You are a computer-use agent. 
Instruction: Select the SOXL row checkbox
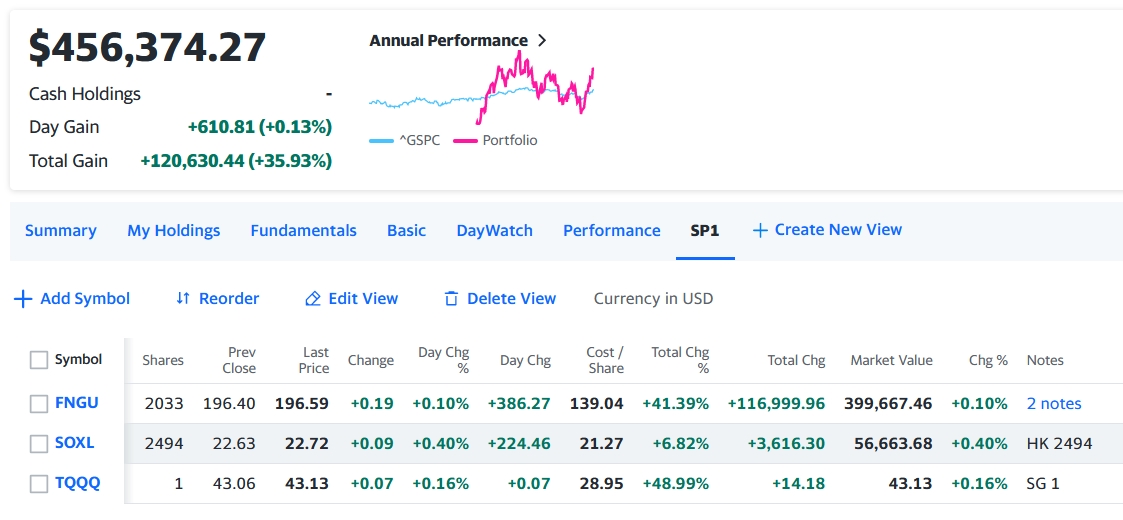(x=39, y=444)
